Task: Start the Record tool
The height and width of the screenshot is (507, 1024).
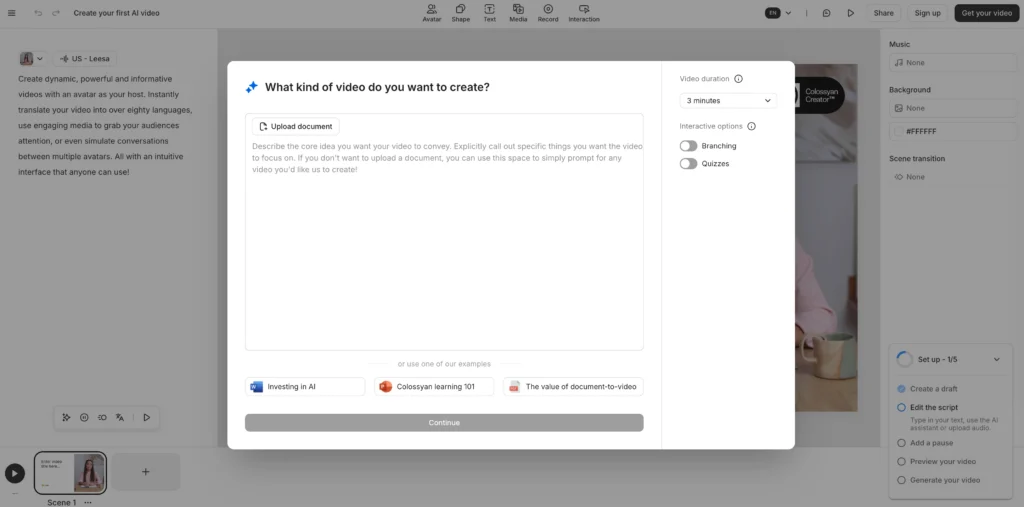Action: (x=548, y=13)
